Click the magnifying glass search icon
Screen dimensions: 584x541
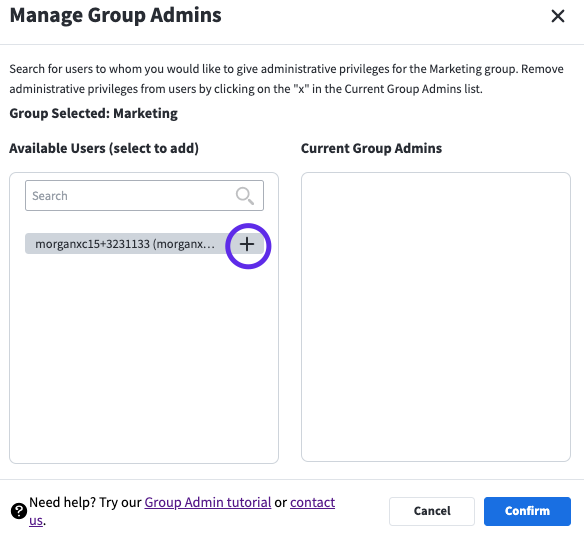coord(245,196)
